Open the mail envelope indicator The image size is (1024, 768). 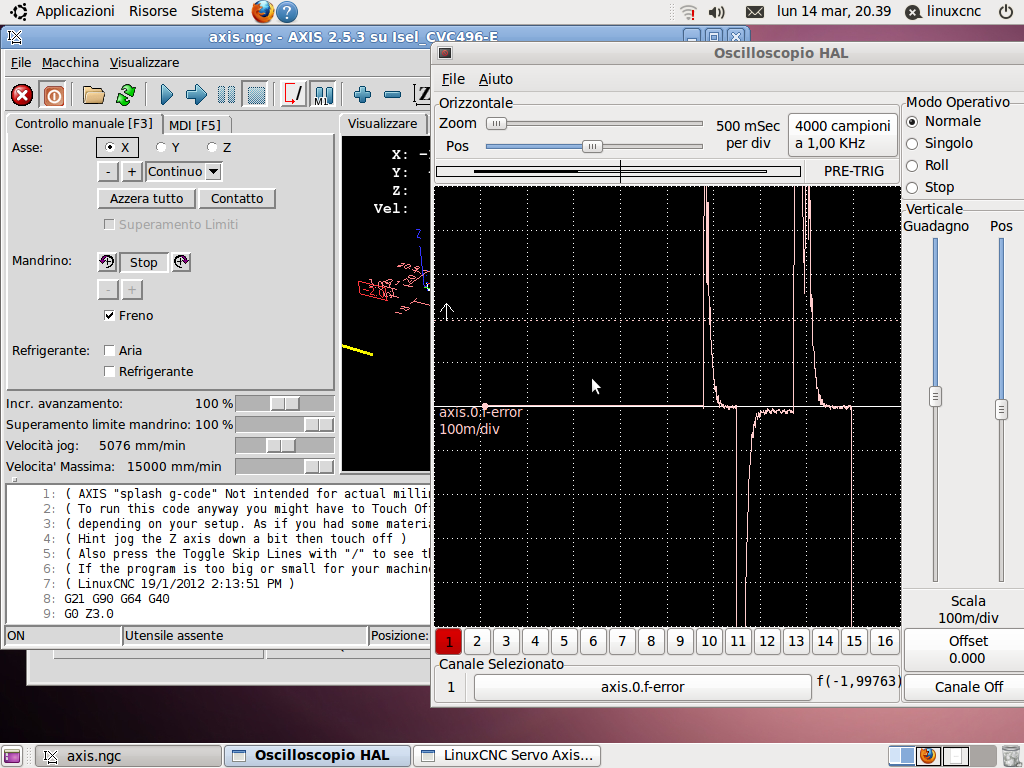754,12
